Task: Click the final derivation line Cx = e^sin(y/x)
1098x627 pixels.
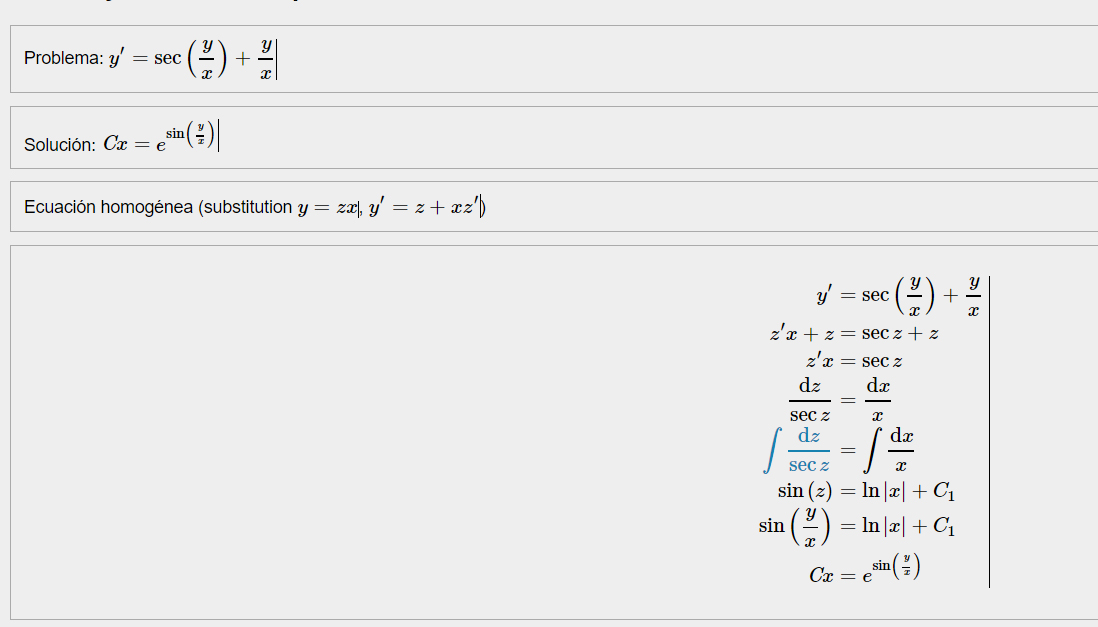Action: (x=865, y=572)
